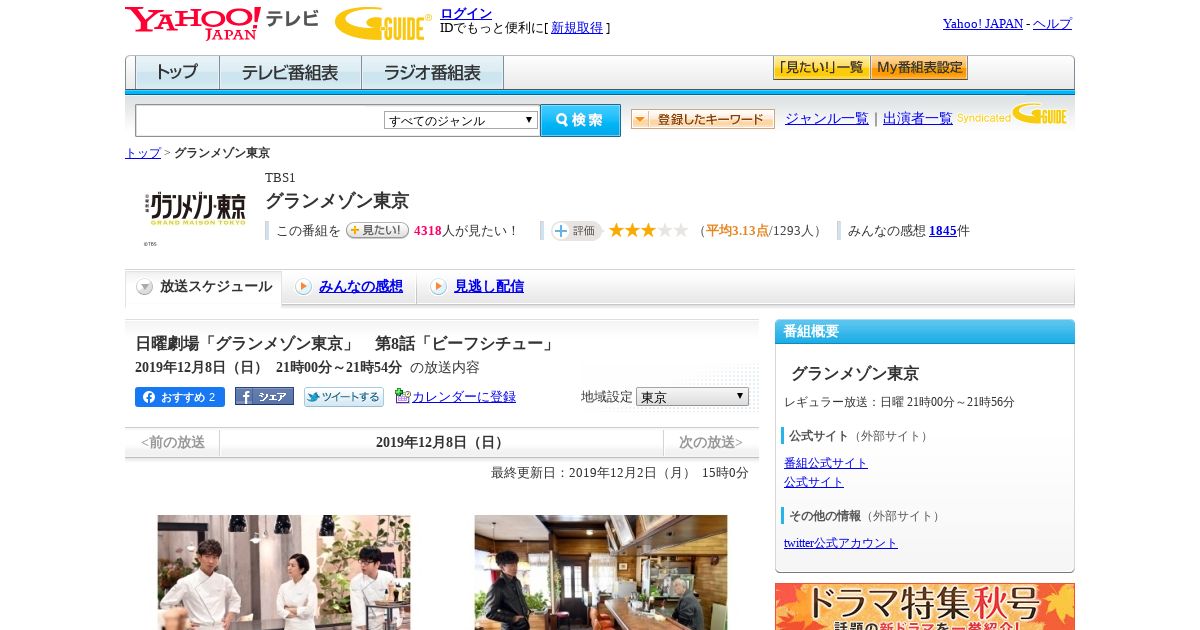
Task: Click the トップ breadcrumb link
Action: (143, 153)
